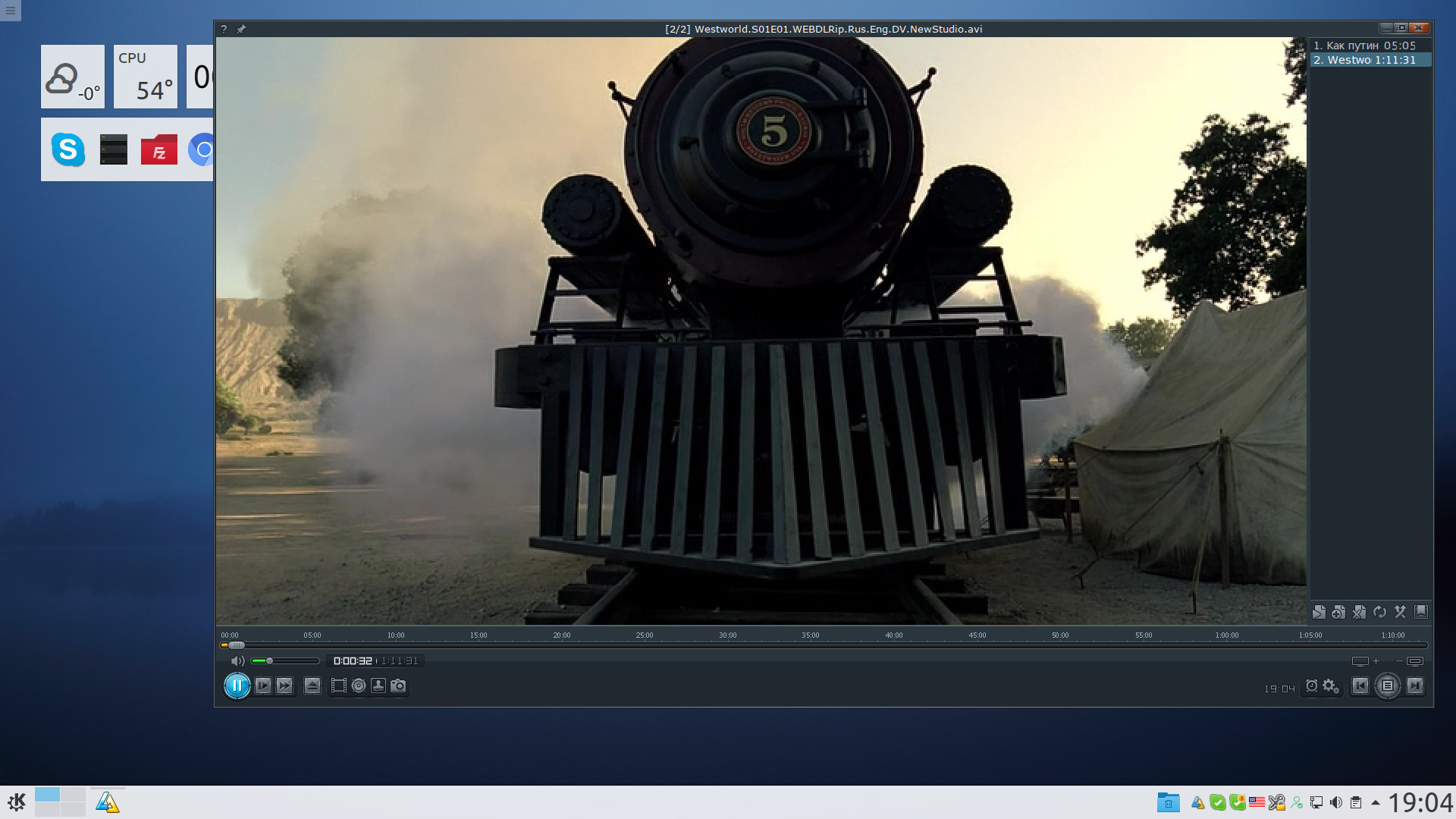Image resolution: width=1456 pixels, height=819 pixels.
Task: Click the green checkmark tray icon with orange badge
Action: click(1238, 802)
